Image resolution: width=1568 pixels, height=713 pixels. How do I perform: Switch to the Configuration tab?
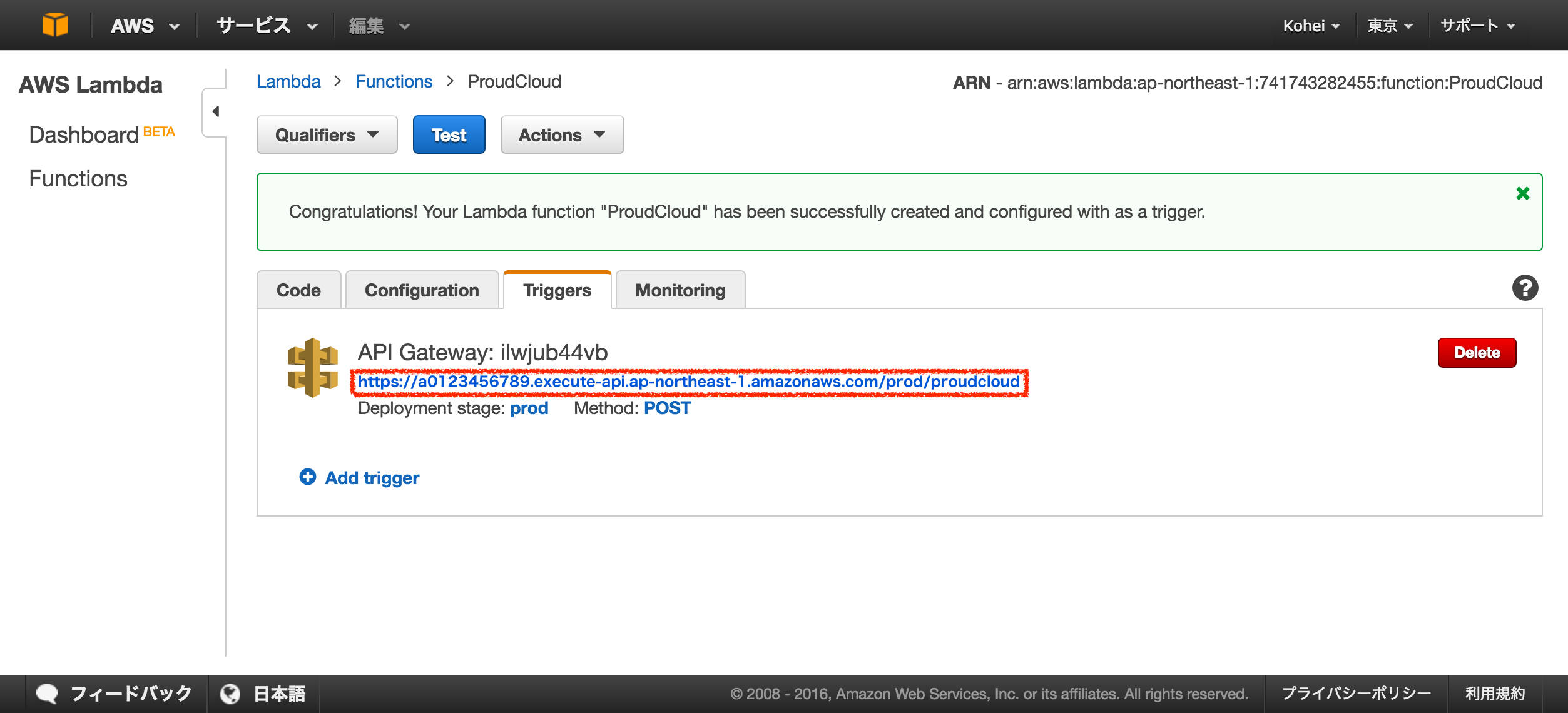422,290
